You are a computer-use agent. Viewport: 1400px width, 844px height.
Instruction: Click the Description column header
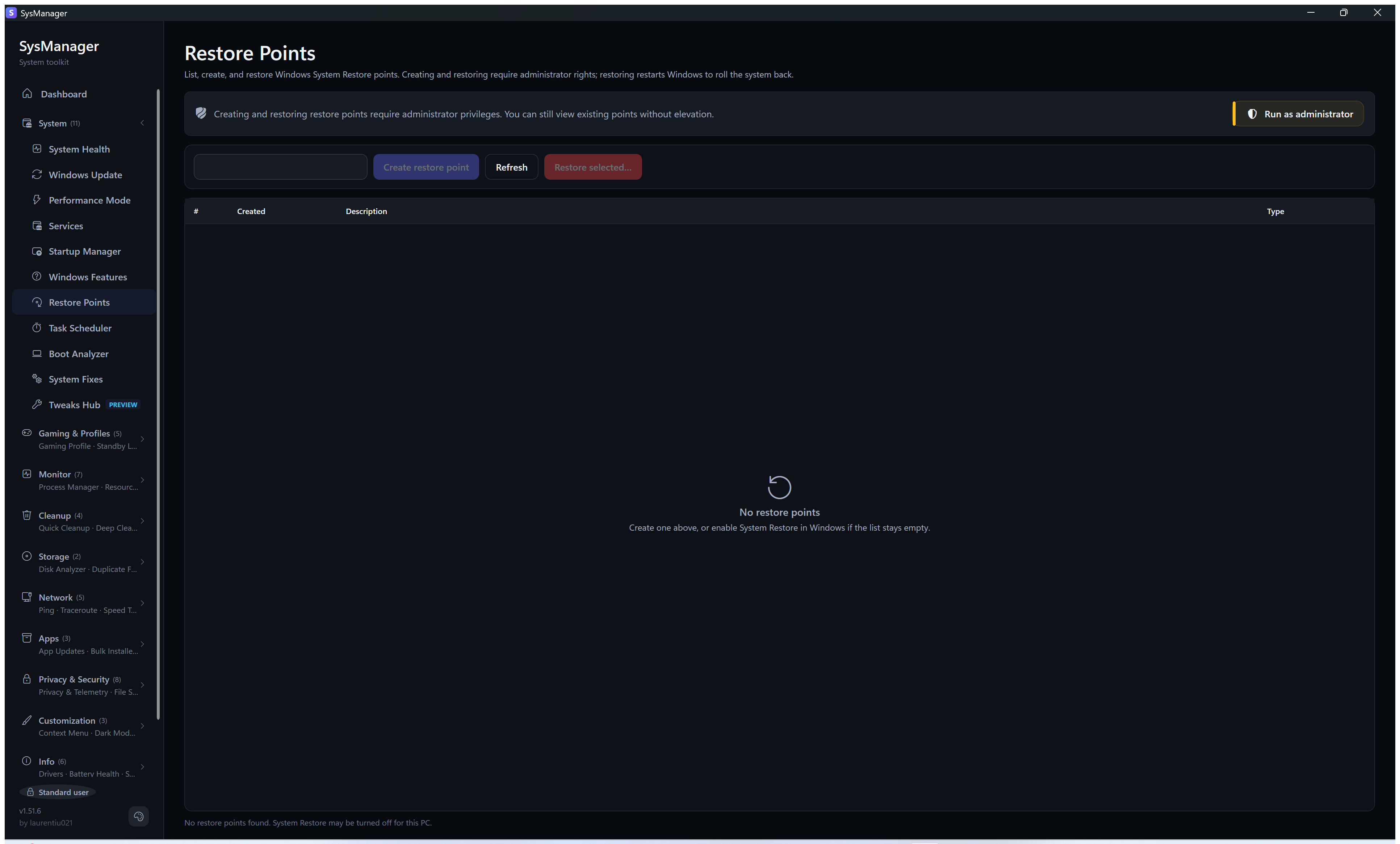366,212
